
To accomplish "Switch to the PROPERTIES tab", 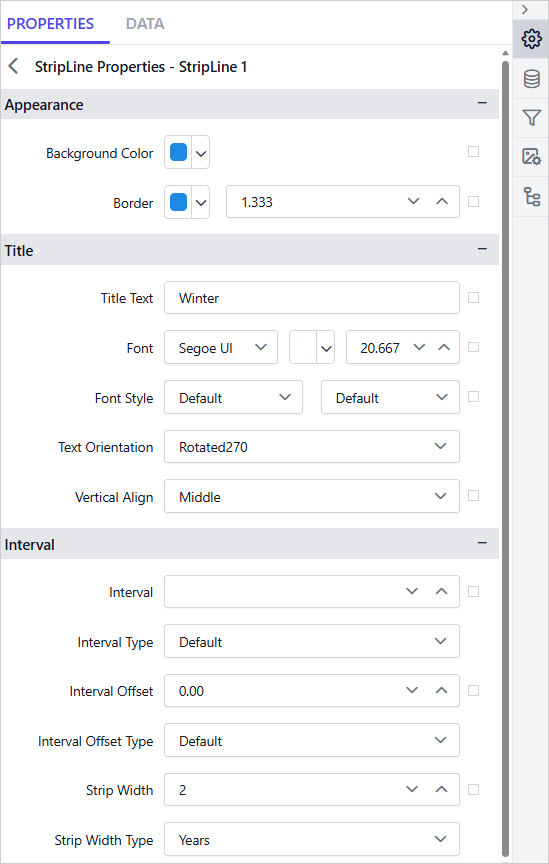I will pos(50,24).
